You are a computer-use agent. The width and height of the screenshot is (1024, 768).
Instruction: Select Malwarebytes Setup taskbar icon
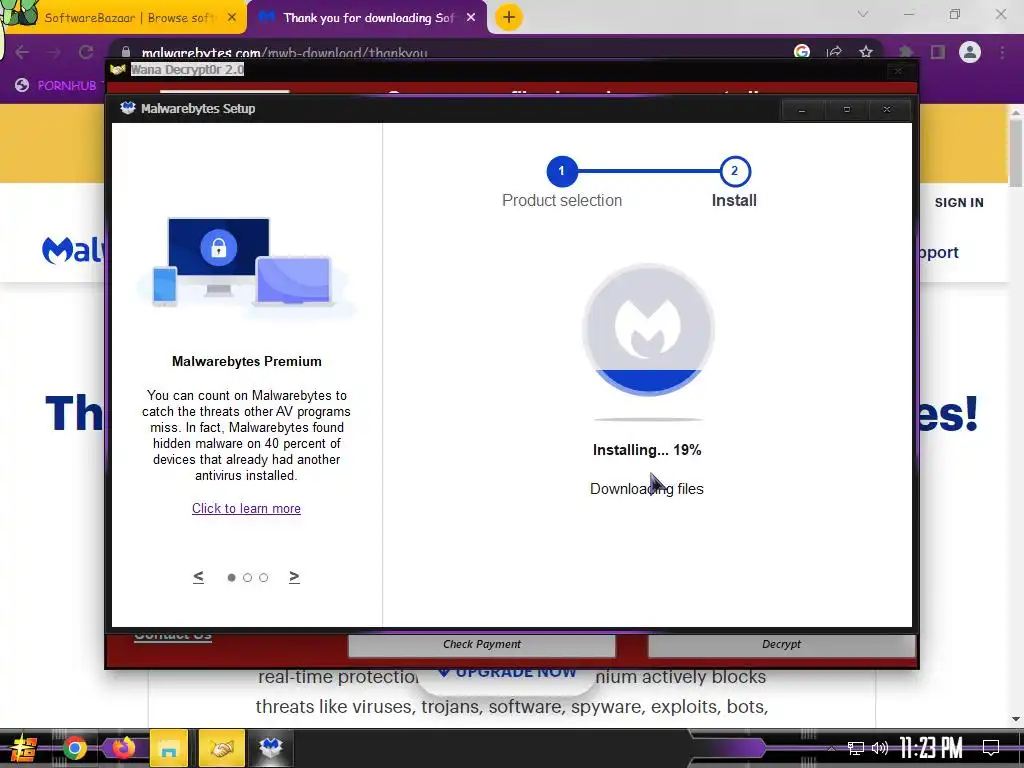tap(270, 748)
